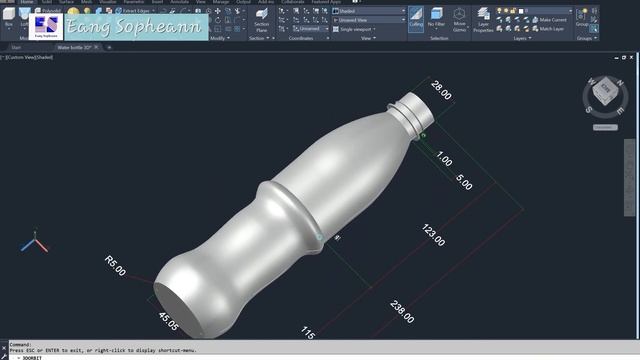Image resolution: width=640 pixels, height=360 pixels.
Task: Open the Manage ribbon tab
Action: pyautogui.click(x=220, y=2)
